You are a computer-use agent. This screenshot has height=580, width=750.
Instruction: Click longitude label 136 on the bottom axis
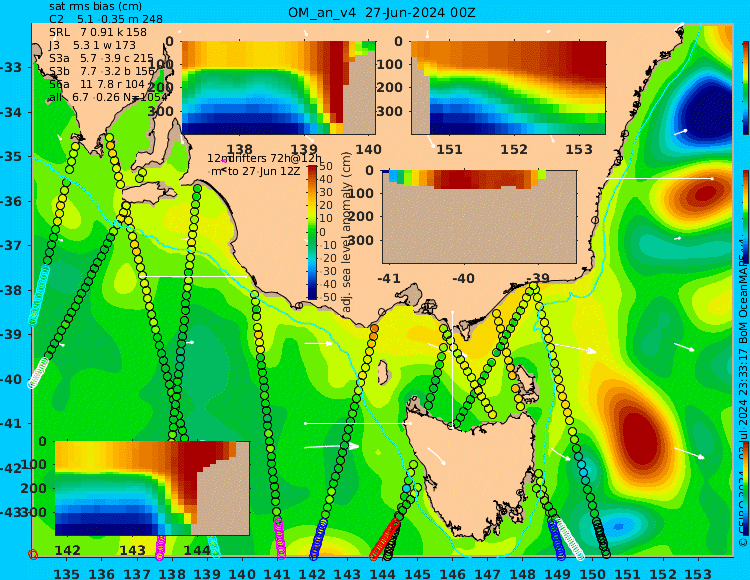click(x=101, y=573)
